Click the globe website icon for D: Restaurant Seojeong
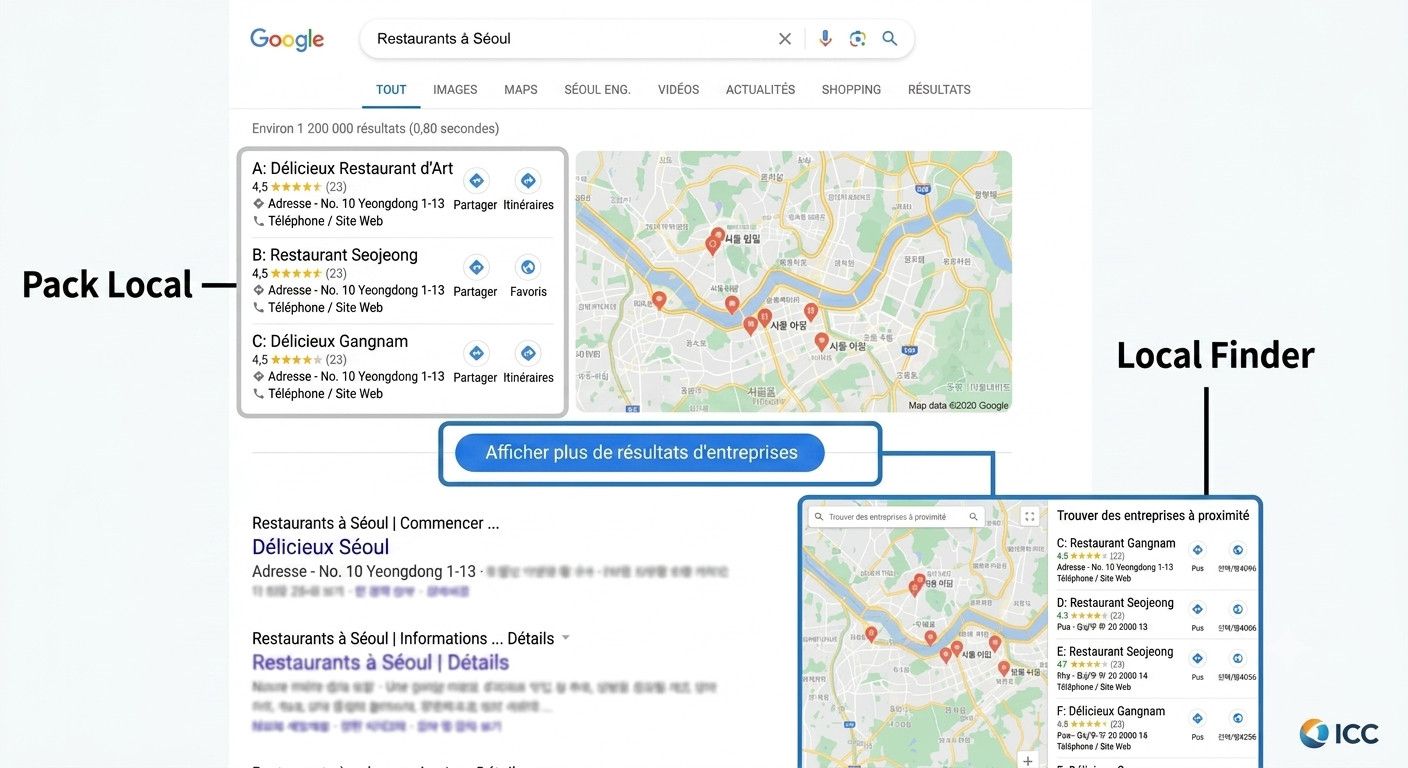The width and height of the screenshot is (1408, 768). pos(1237,609)
